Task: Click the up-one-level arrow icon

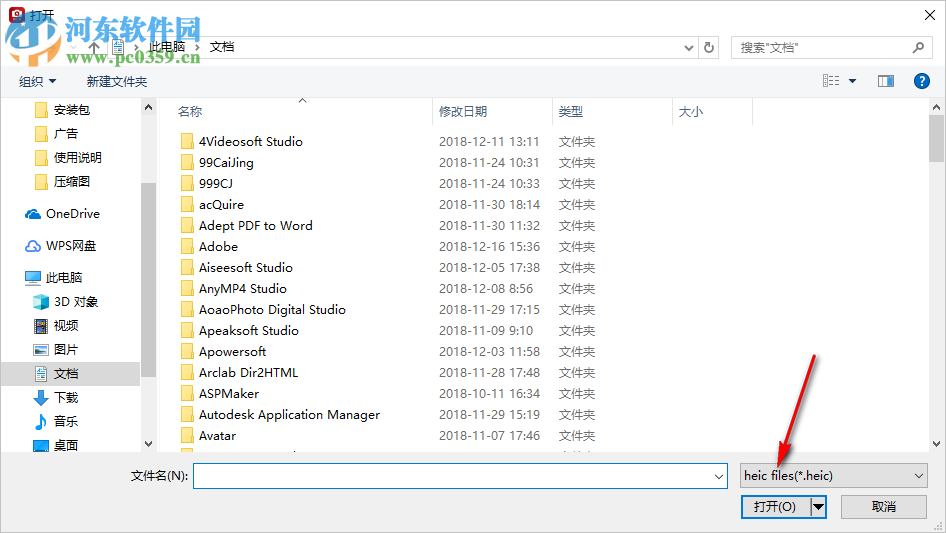Action: click(x=94, y=47)
